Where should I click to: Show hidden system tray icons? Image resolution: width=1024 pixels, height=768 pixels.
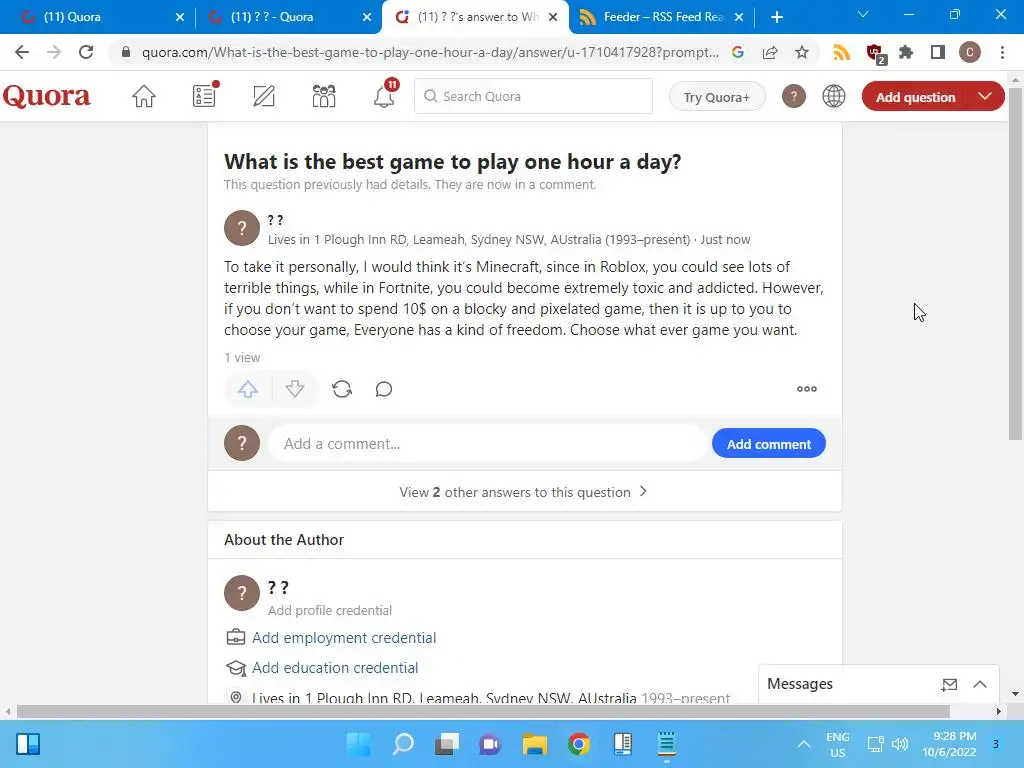(x=804, y=744)
